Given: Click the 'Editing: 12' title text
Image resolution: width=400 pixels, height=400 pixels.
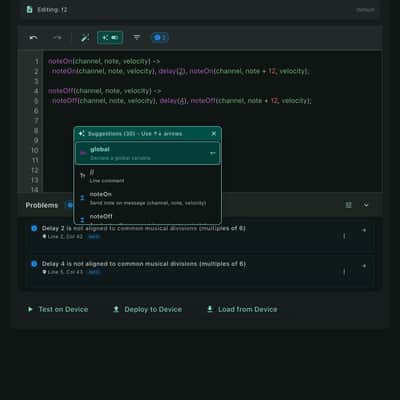Looking at the screenshot, I should click(52, 10).
